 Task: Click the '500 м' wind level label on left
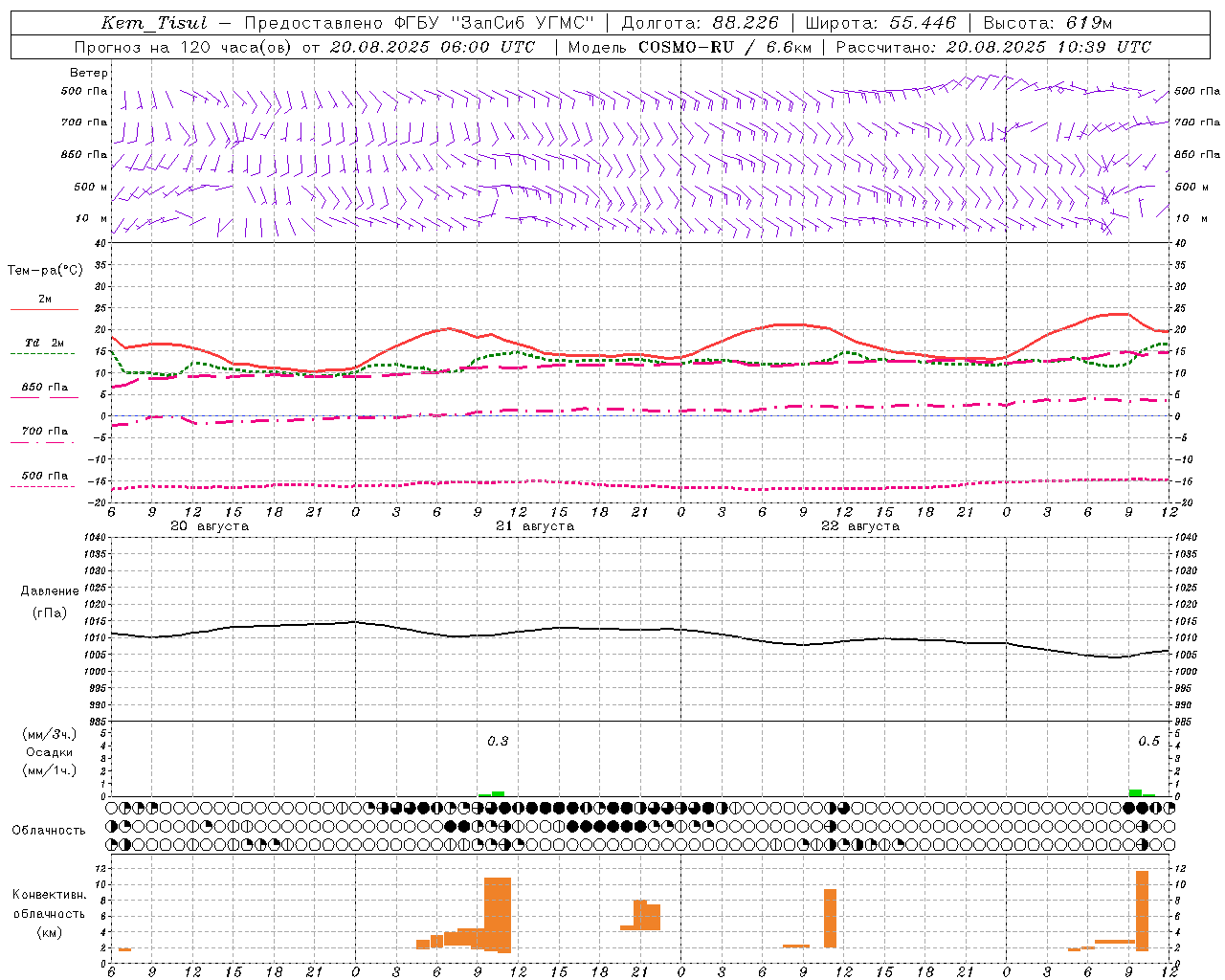click(x=91, y=187)
